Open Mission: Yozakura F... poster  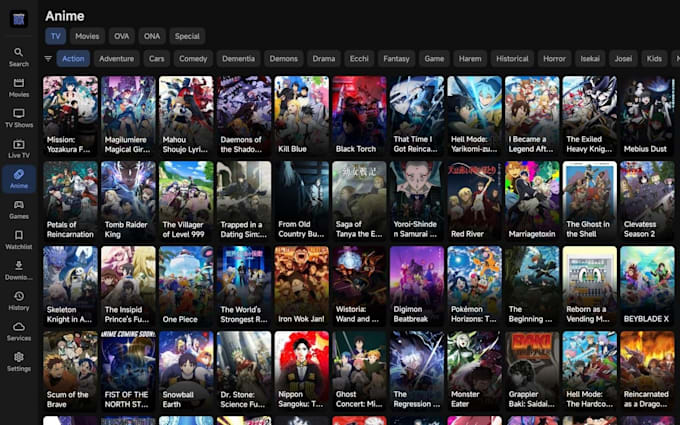pos(70,116)
